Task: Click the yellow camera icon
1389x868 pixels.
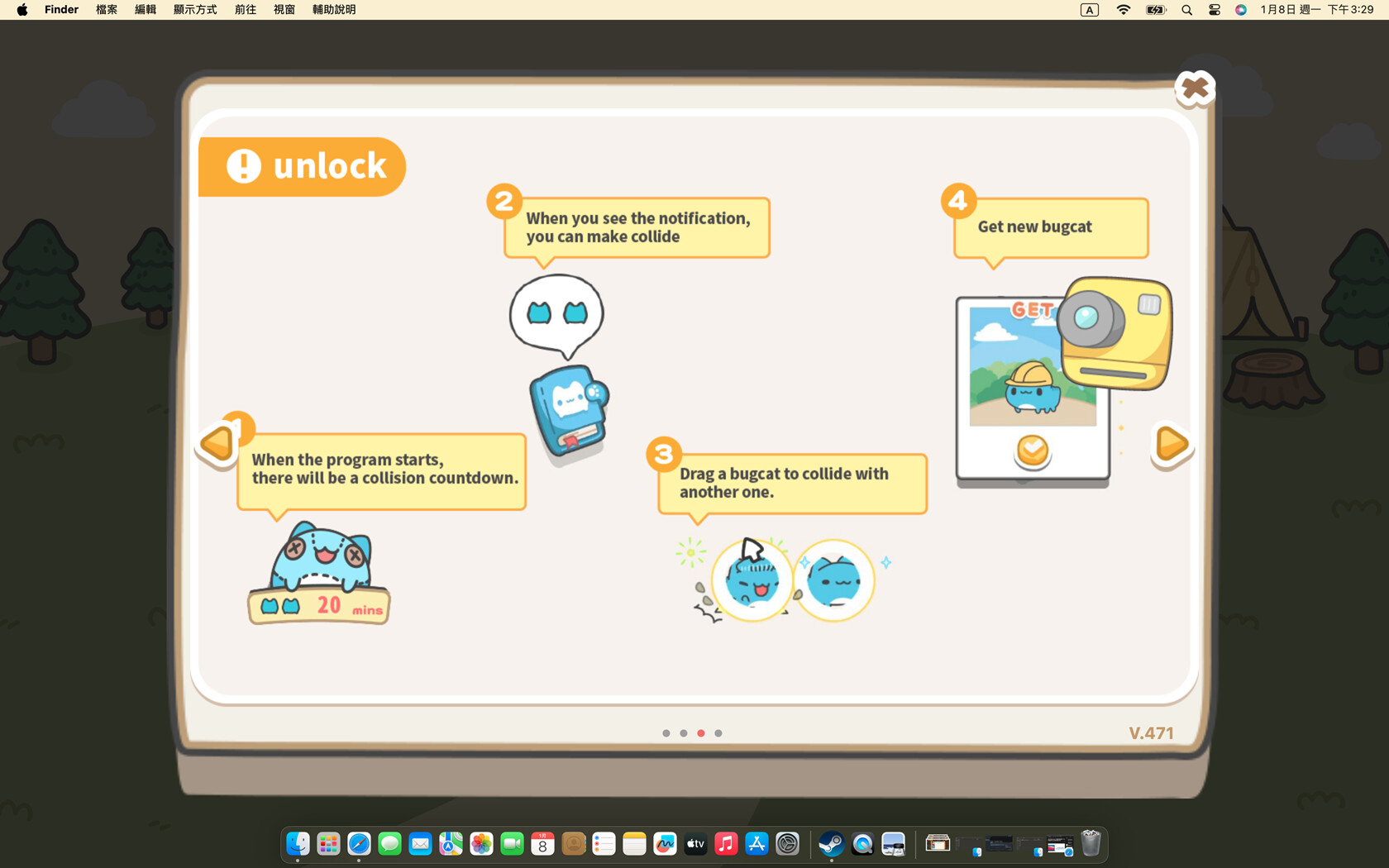Action: click(1115, 333)
